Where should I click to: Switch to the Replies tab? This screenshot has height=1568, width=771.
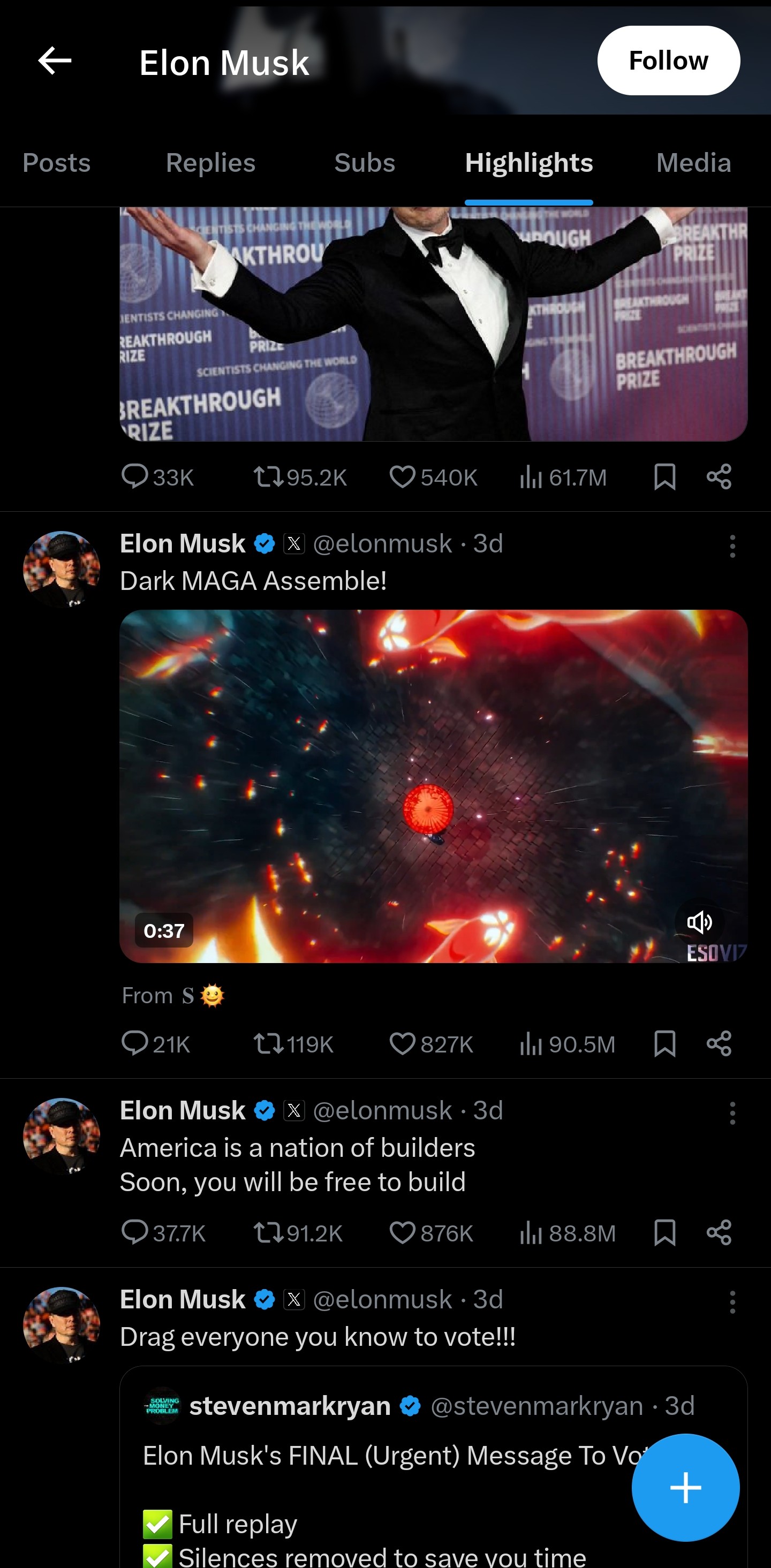tap(210, 163)
